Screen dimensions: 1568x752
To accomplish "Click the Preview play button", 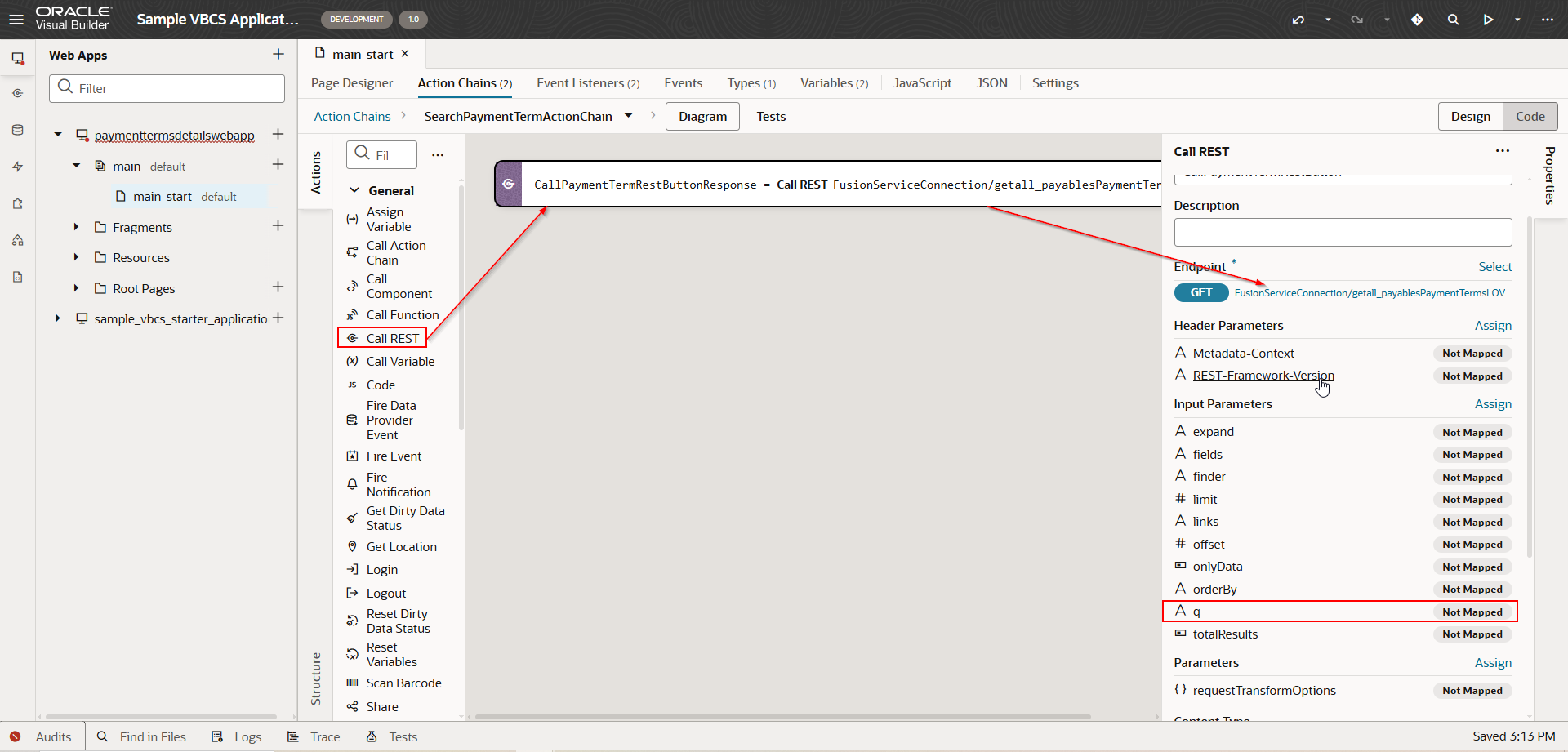I will (1489, 20).
